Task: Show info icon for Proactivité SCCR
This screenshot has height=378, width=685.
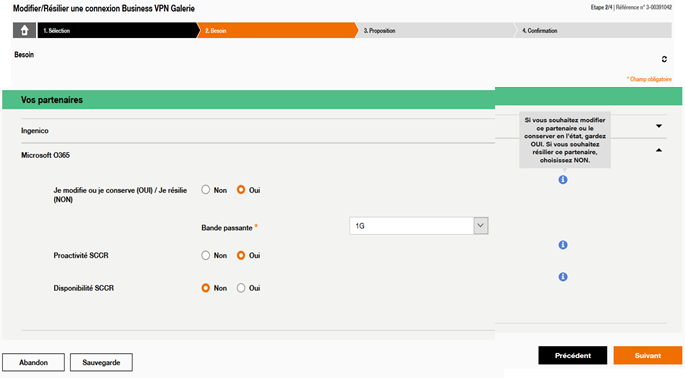Action: (563, 245)
